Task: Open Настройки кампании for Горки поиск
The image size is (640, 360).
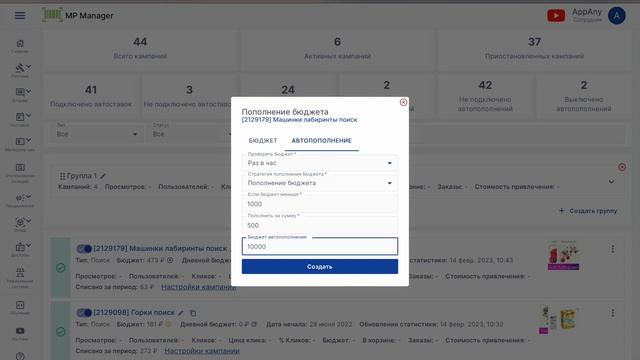Action: click(202, 351)
